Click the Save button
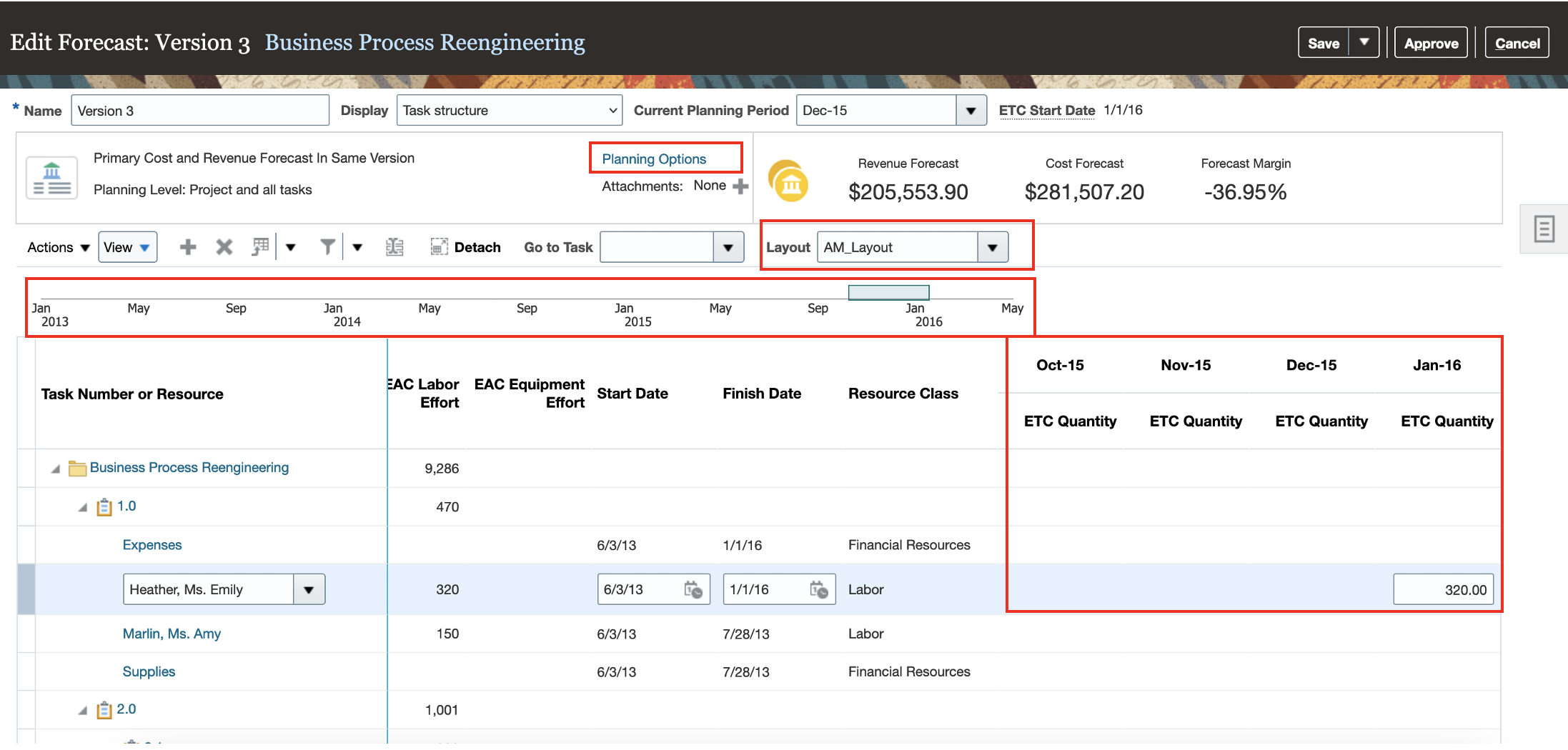This screenshot has width=1568, height=750. (1323, 44)
